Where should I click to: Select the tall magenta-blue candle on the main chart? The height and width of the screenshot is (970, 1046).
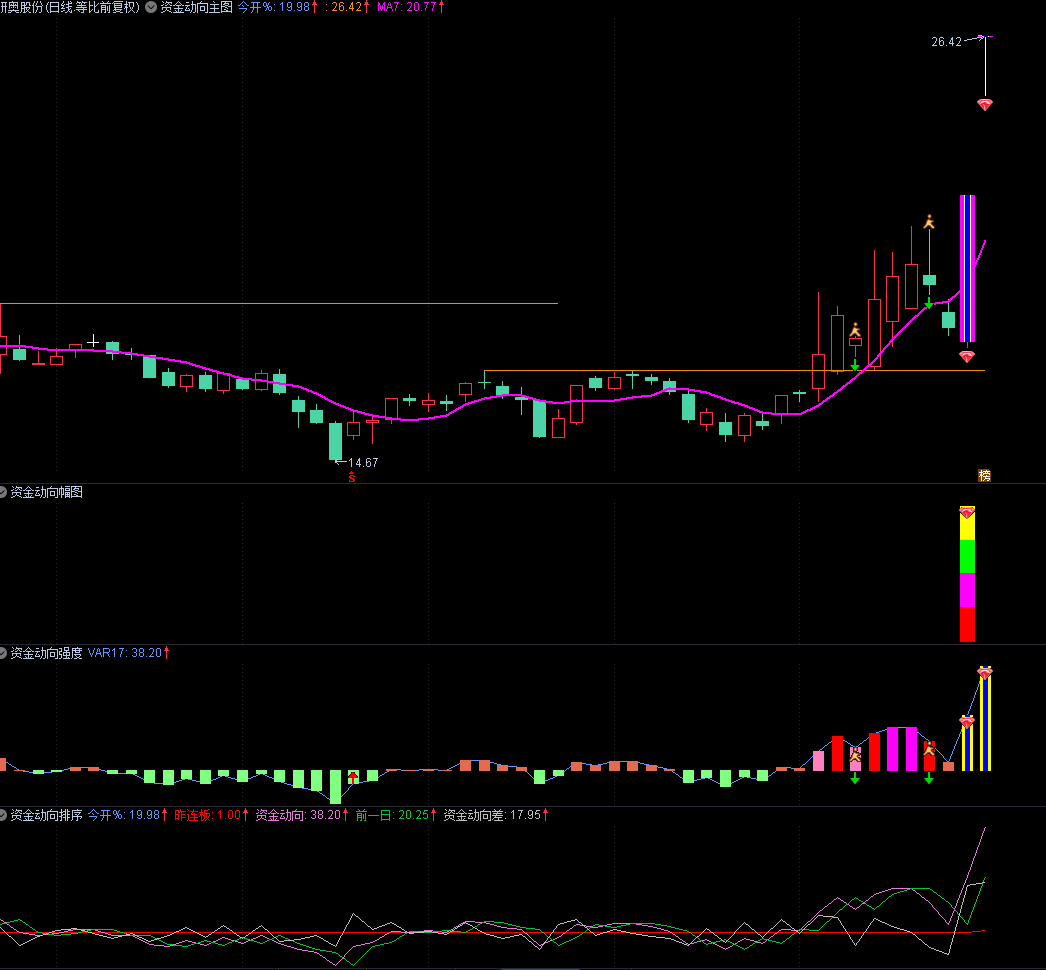click(x=968, y=268)
